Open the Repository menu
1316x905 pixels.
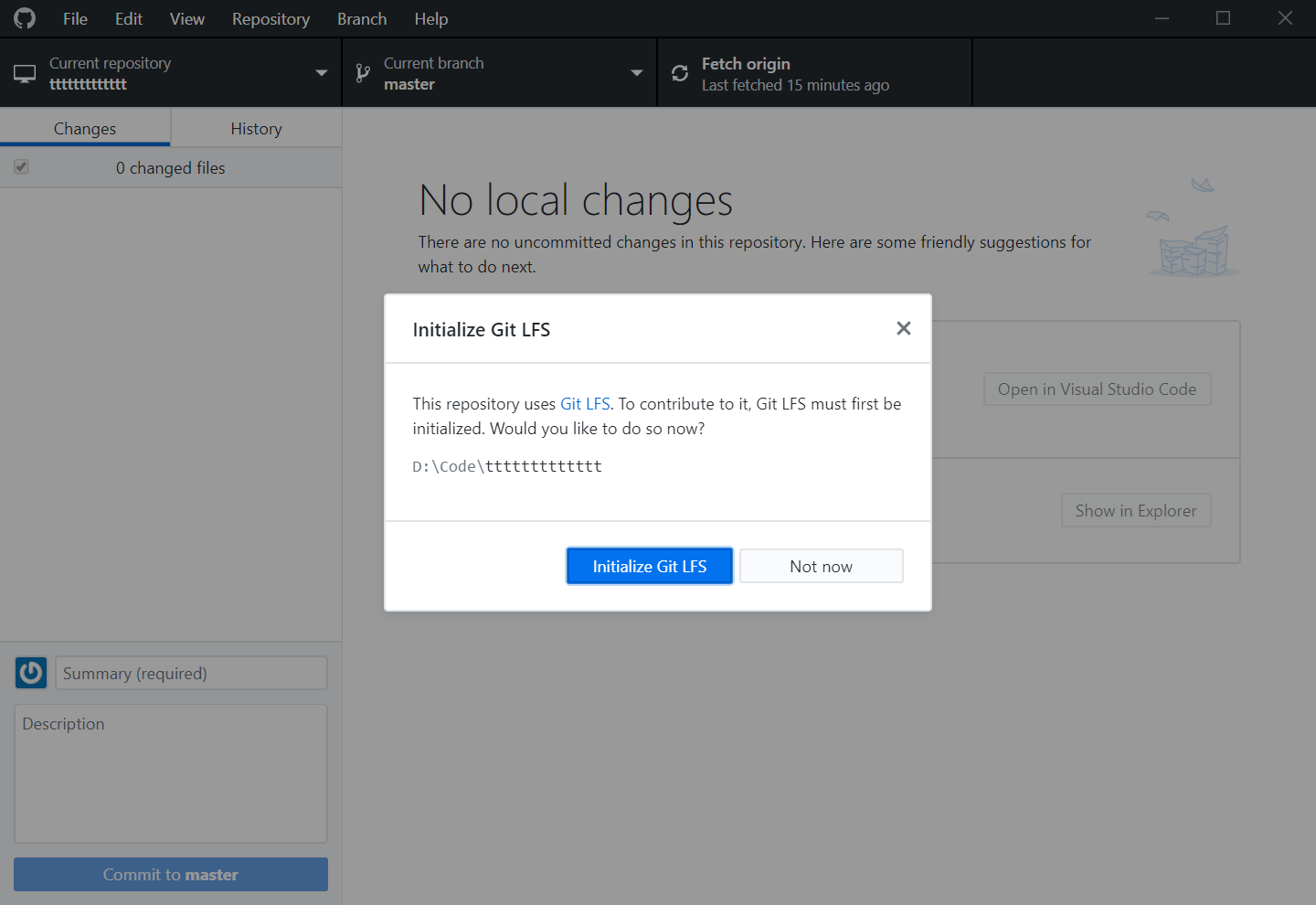click(271, 19)
